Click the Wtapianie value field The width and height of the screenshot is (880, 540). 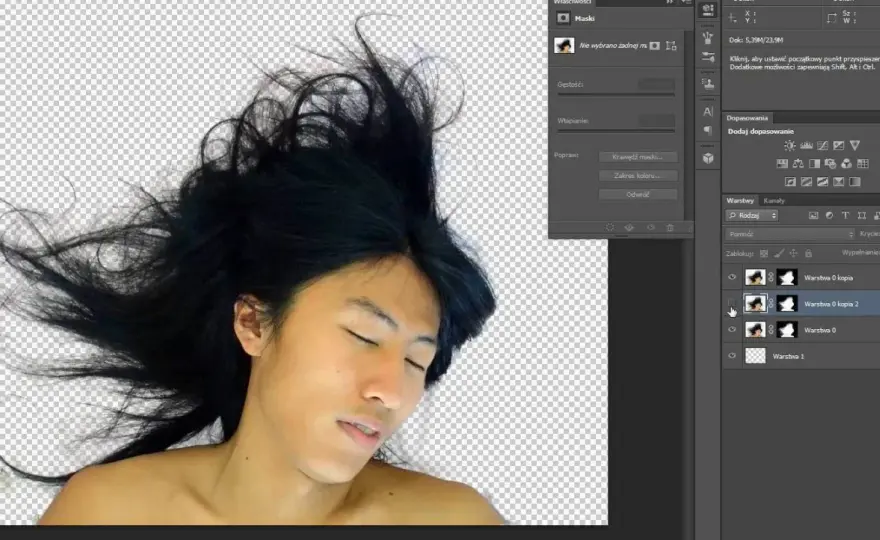(656, 121)
